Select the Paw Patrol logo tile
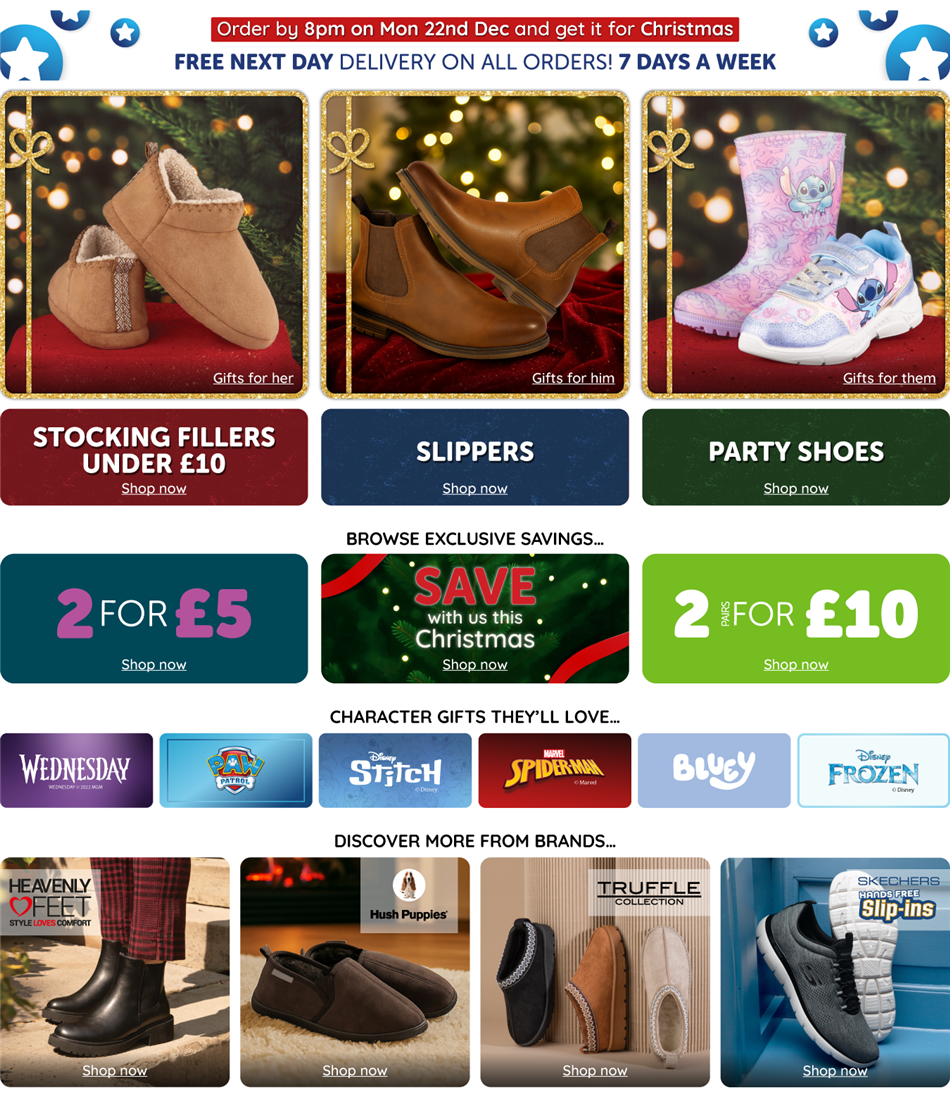 tap(236, 770)
